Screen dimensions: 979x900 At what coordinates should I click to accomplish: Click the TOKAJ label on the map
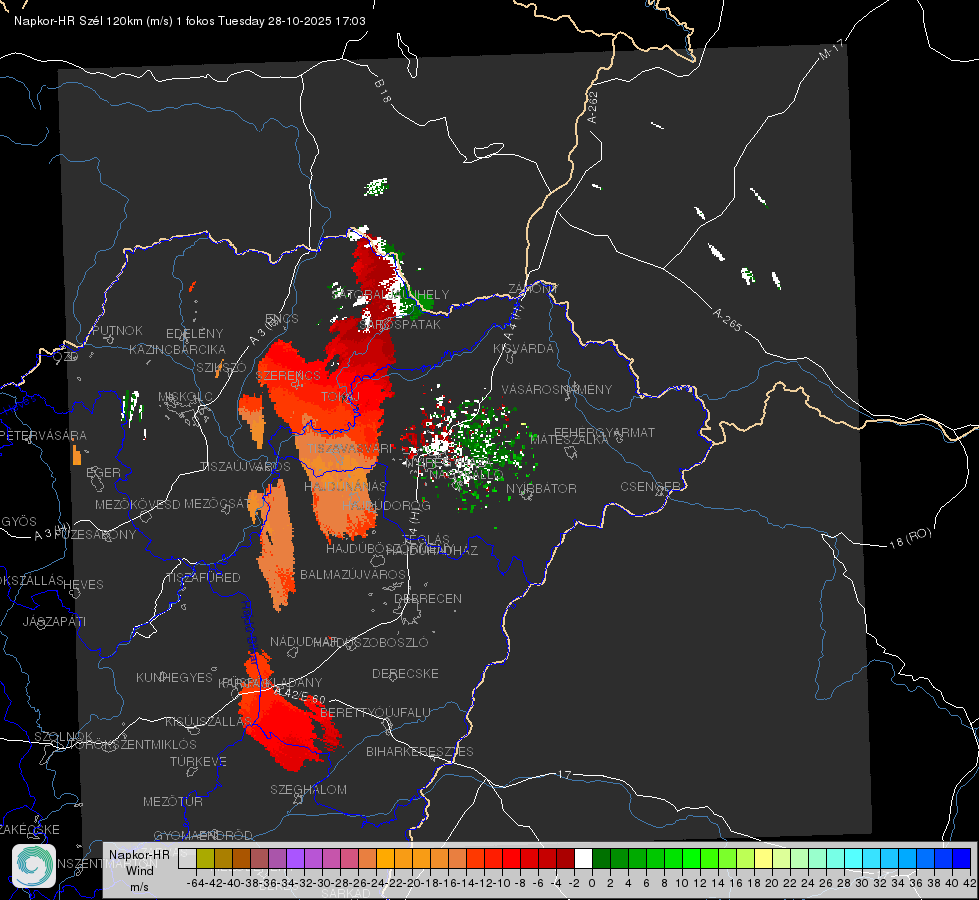[340, 397]
